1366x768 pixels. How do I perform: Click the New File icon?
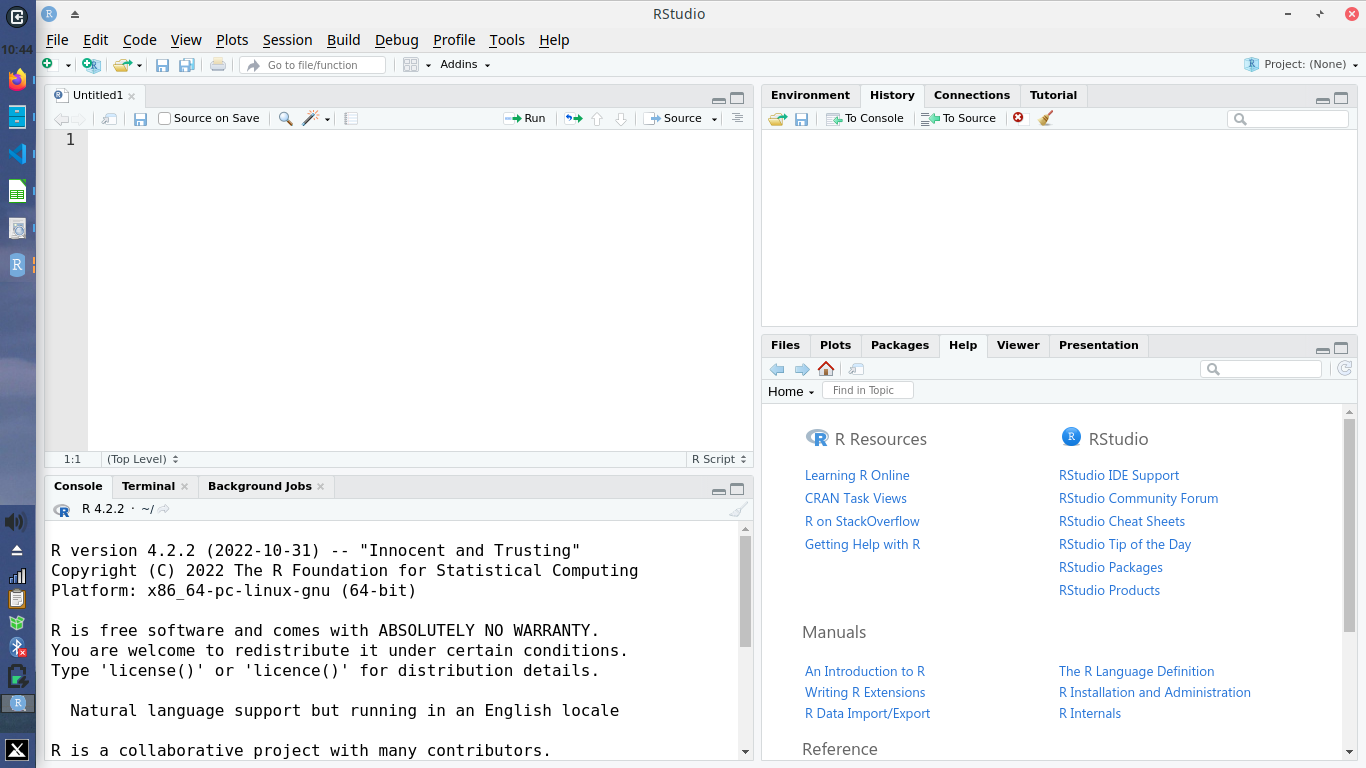[47, 64]
